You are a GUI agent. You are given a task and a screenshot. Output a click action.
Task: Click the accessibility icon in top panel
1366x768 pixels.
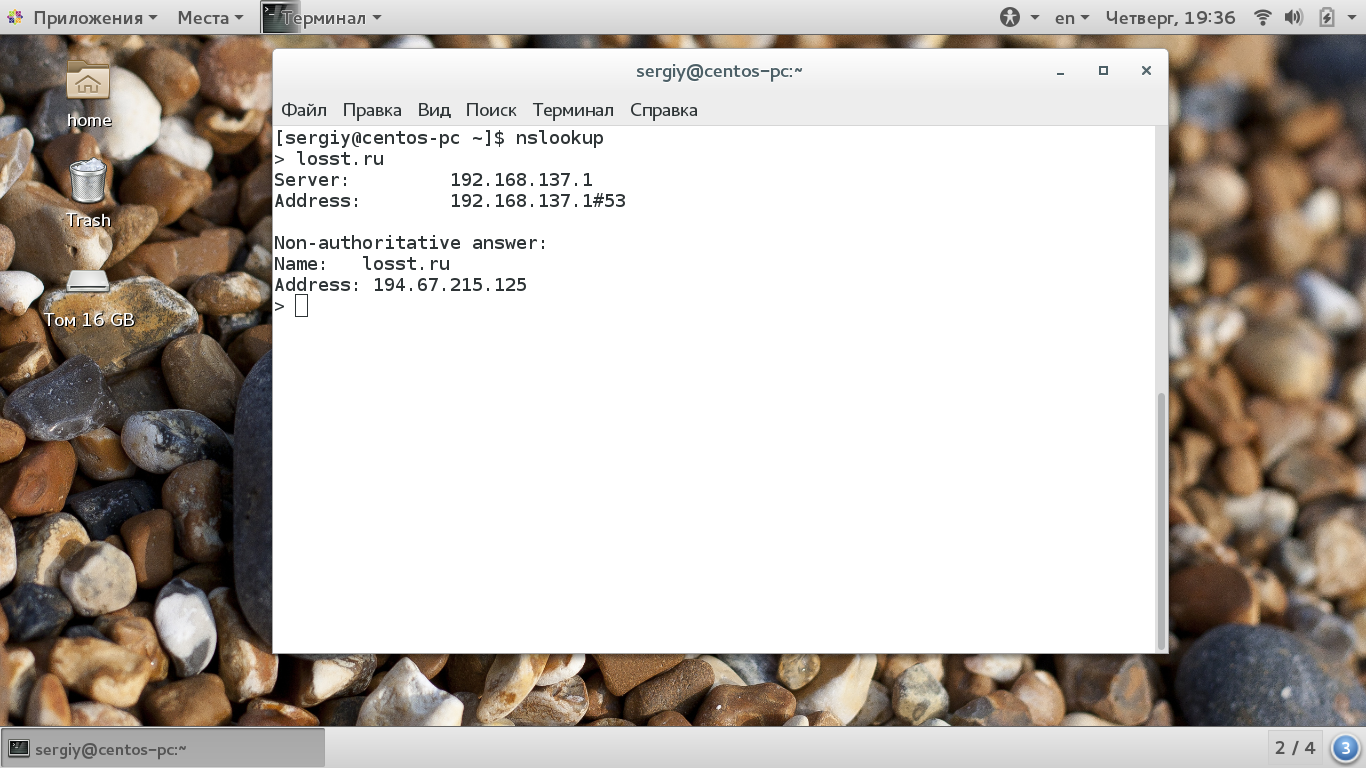1010,17
